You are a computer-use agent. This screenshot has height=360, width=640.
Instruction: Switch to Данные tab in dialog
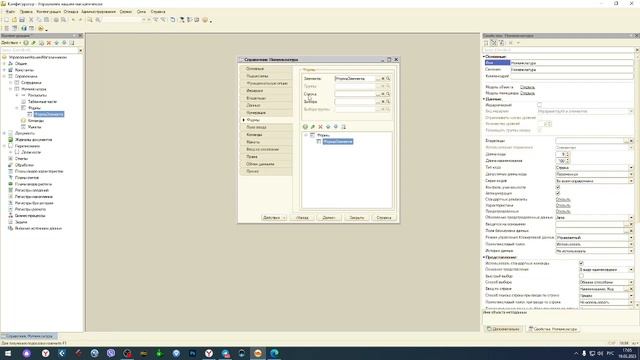click(x=266, y=105)
